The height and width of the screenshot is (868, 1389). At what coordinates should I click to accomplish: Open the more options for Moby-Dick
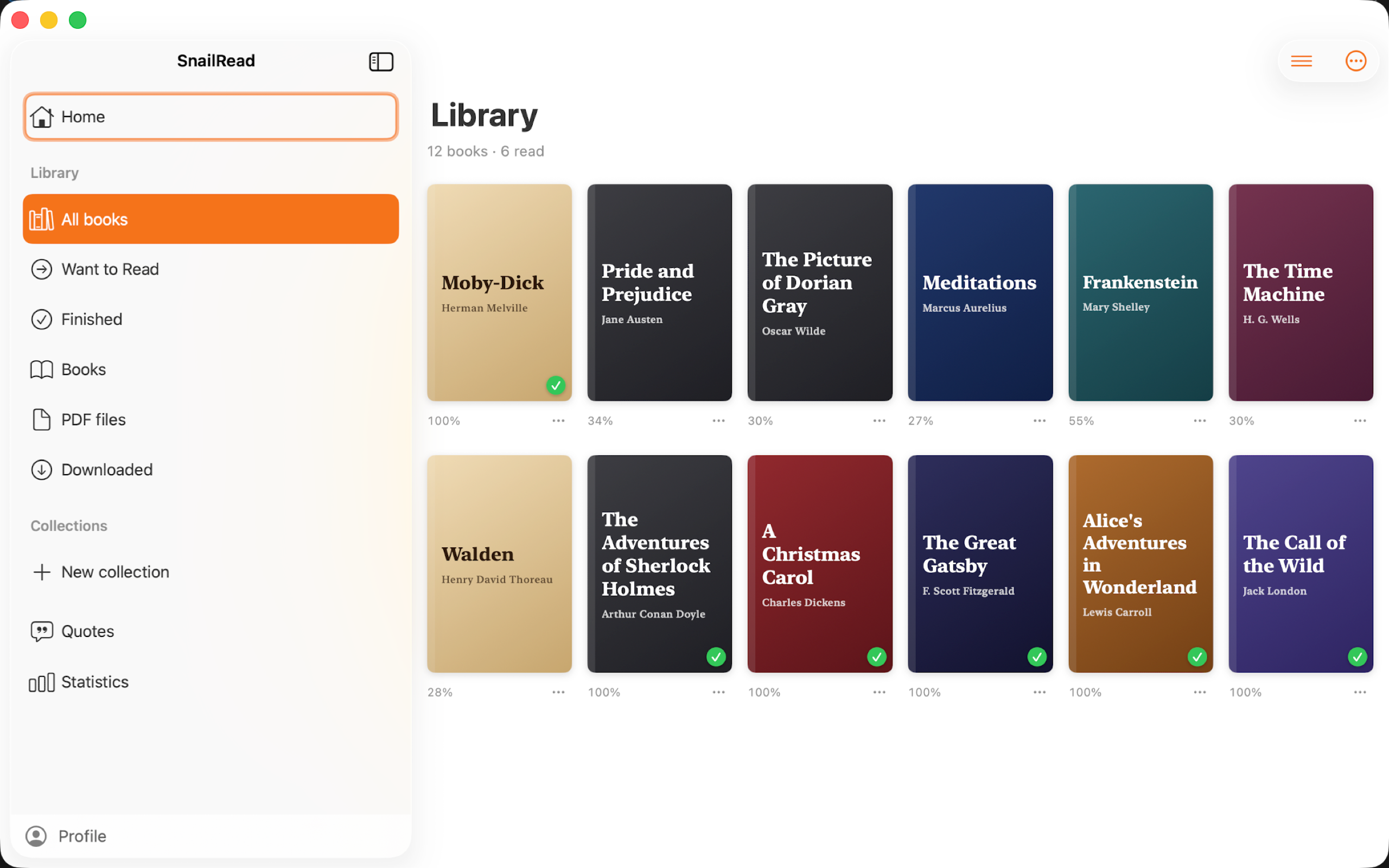click(558, 421)
